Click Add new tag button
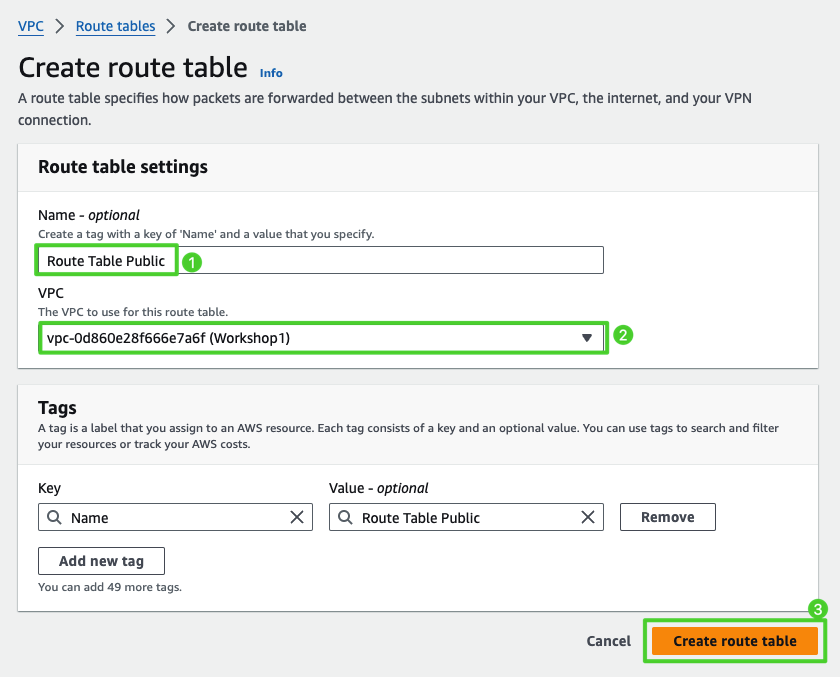This screenshot has width=840, height=677. click(101, 561)
